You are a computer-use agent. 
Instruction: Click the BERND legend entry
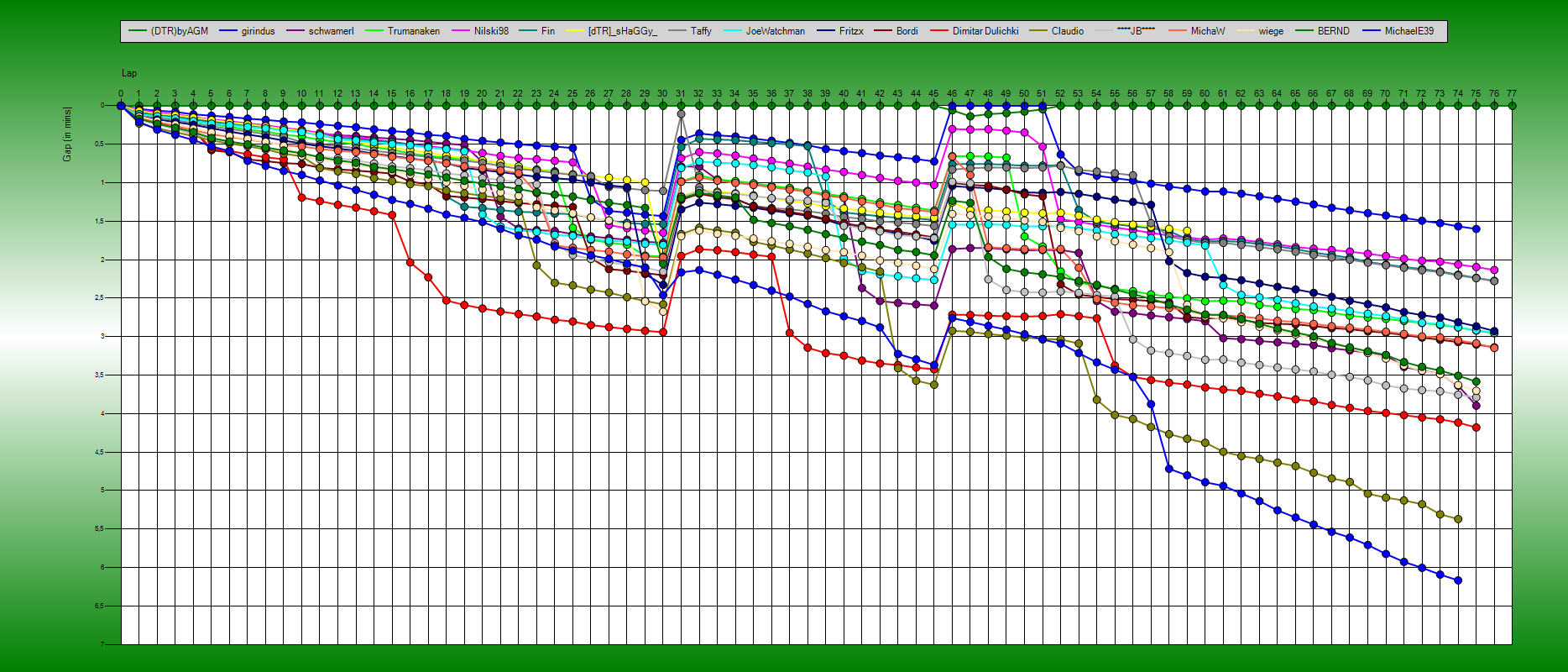coord(1333,31)
